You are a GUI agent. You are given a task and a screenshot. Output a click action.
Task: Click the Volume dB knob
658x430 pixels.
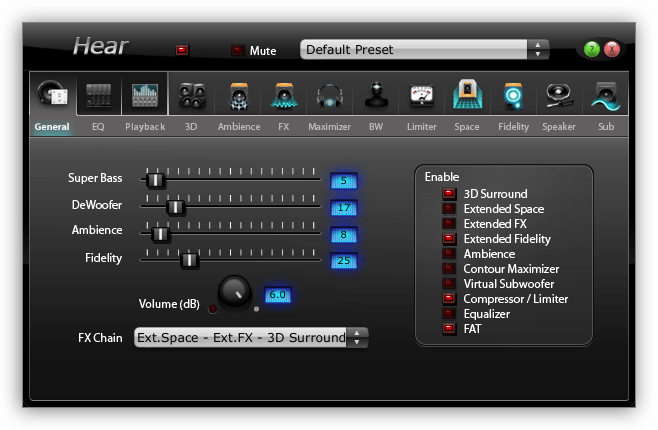pos(234,292)
